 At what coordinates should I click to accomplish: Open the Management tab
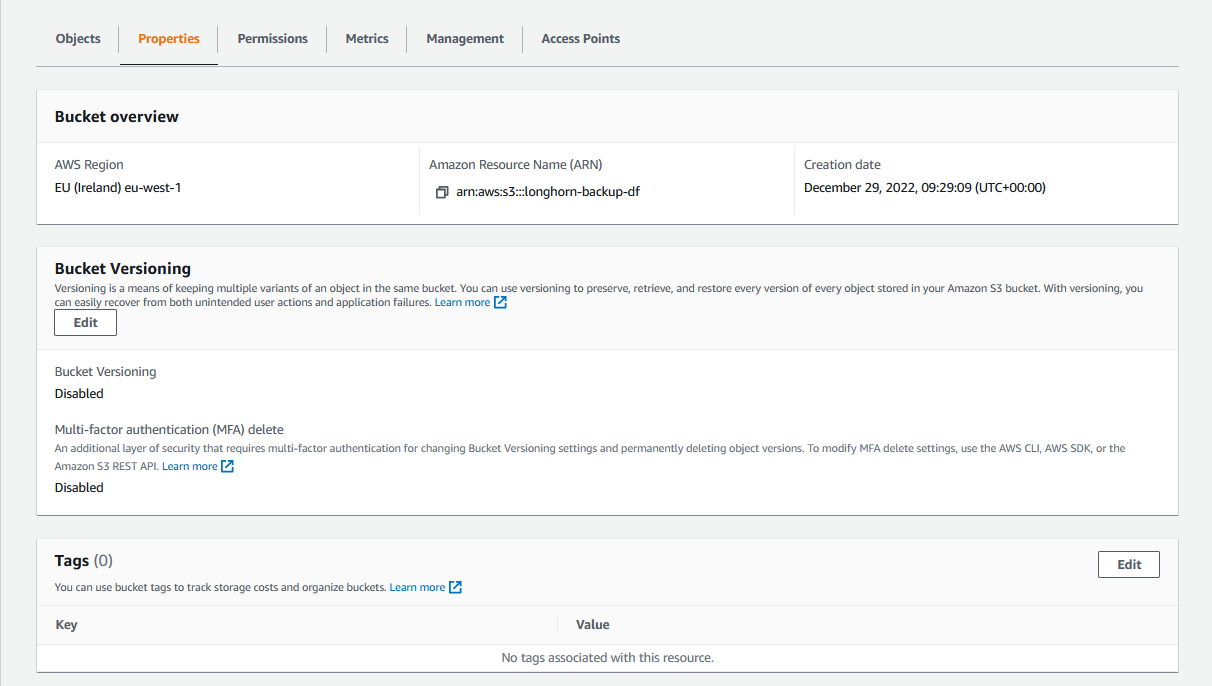[465, 39]
